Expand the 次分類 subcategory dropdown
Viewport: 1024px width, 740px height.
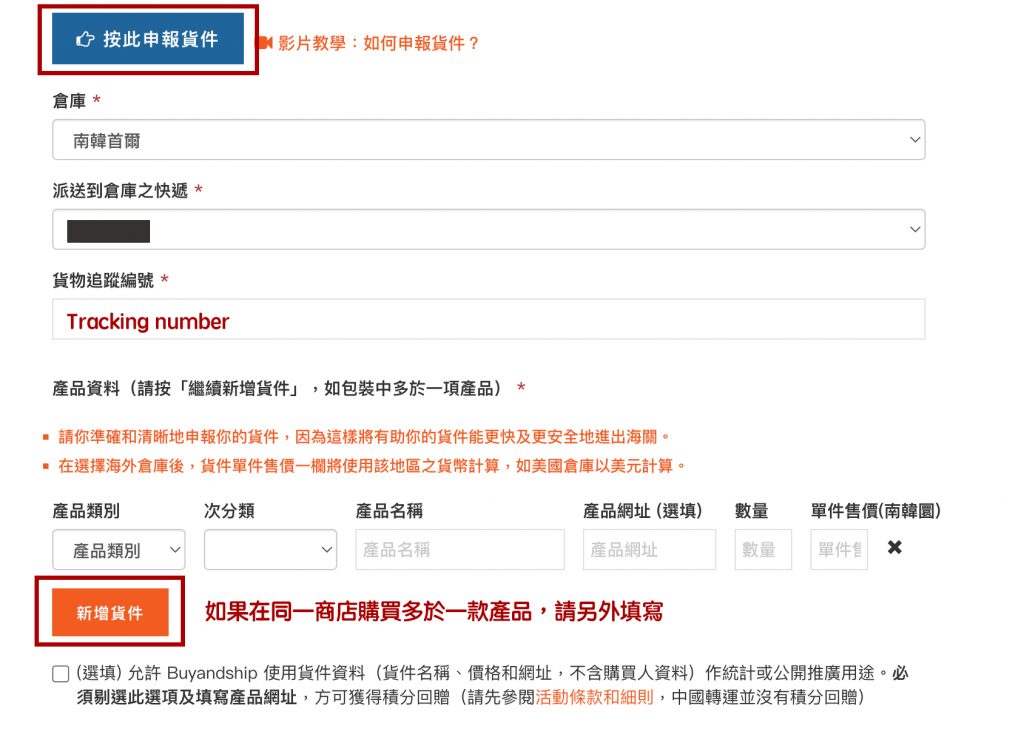point(270,550)
